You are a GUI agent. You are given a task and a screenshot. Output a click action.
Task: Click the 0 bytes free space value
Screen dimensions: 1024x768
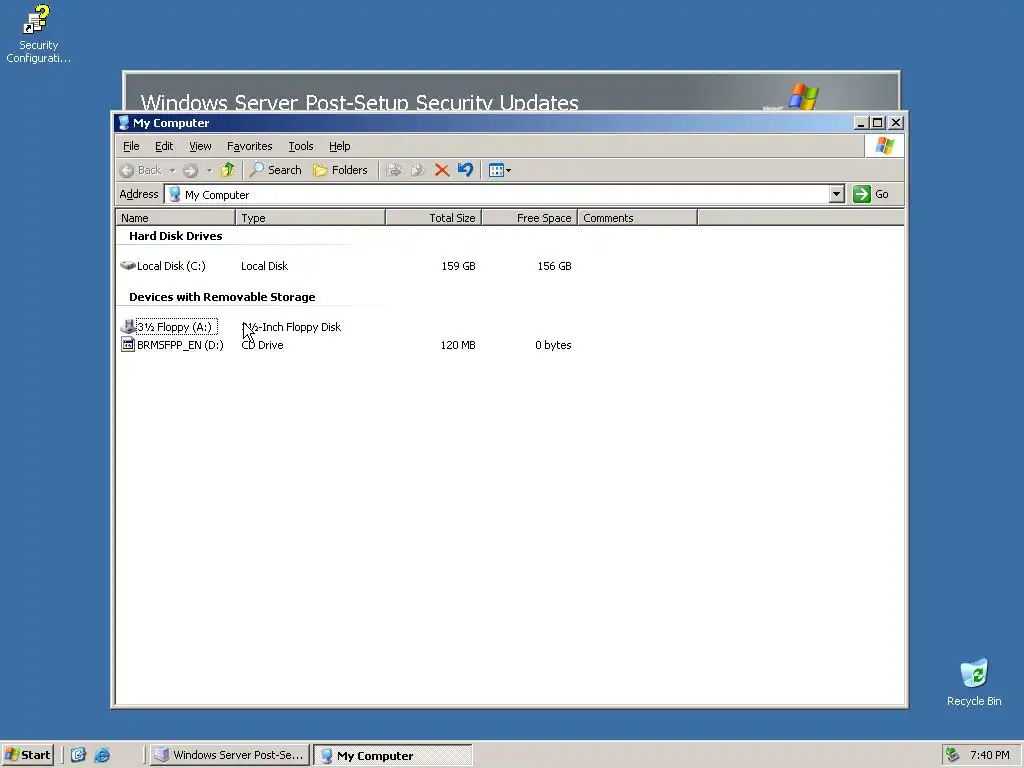553,345
